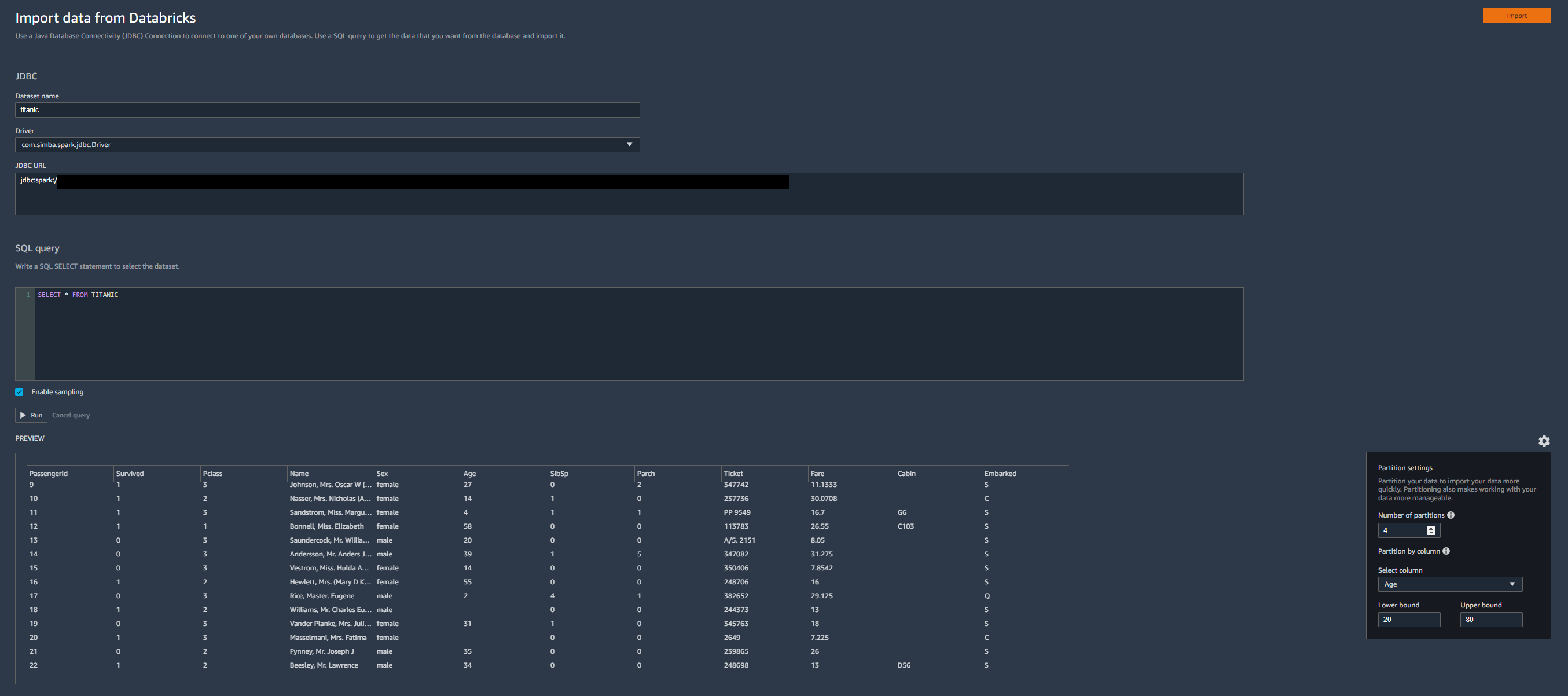Click inside the JDBC URL text area

[x=629, y=201]
